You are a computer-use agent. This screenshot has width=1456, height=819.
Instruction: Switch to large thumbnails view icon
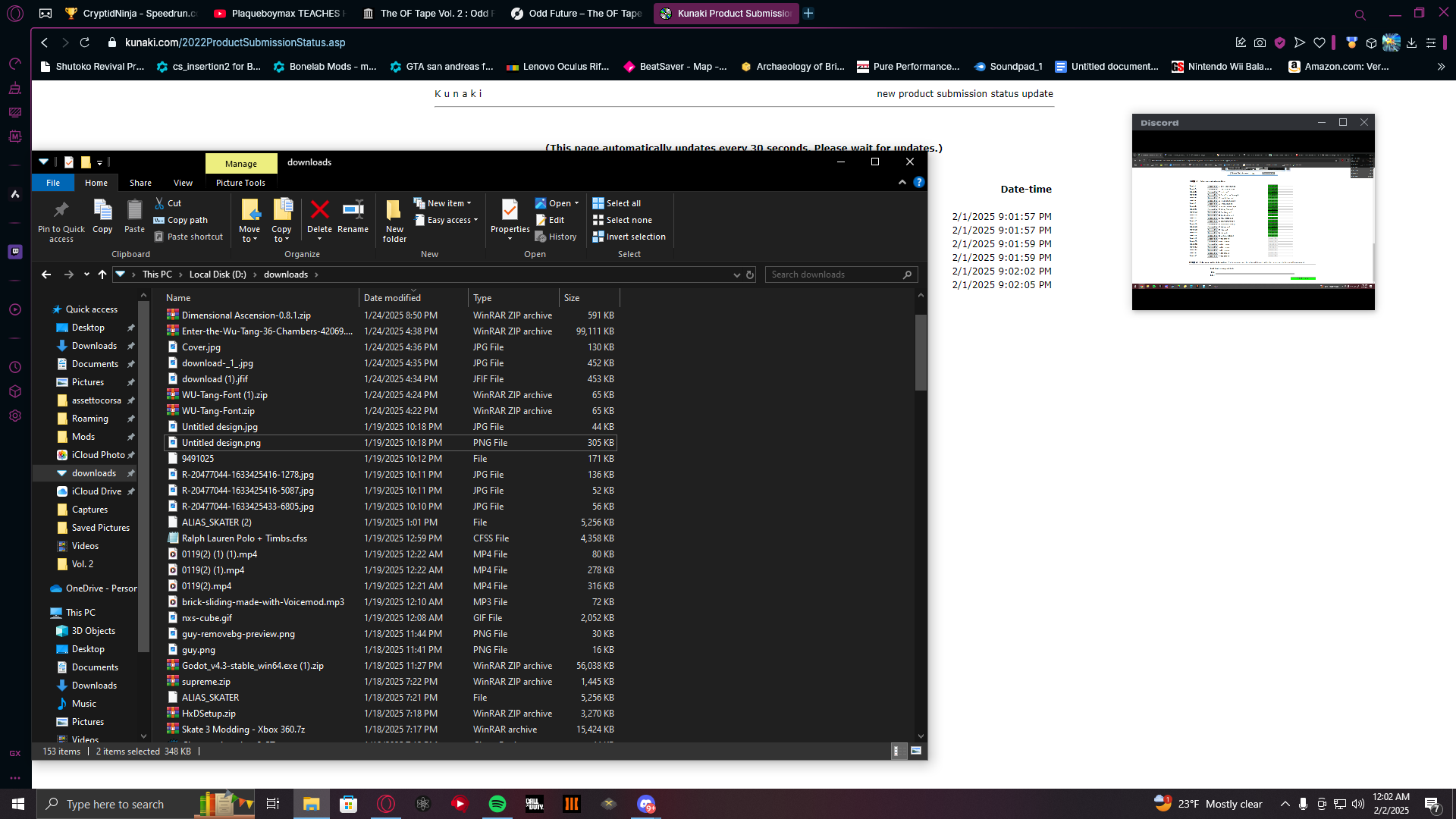click(916, 751)
